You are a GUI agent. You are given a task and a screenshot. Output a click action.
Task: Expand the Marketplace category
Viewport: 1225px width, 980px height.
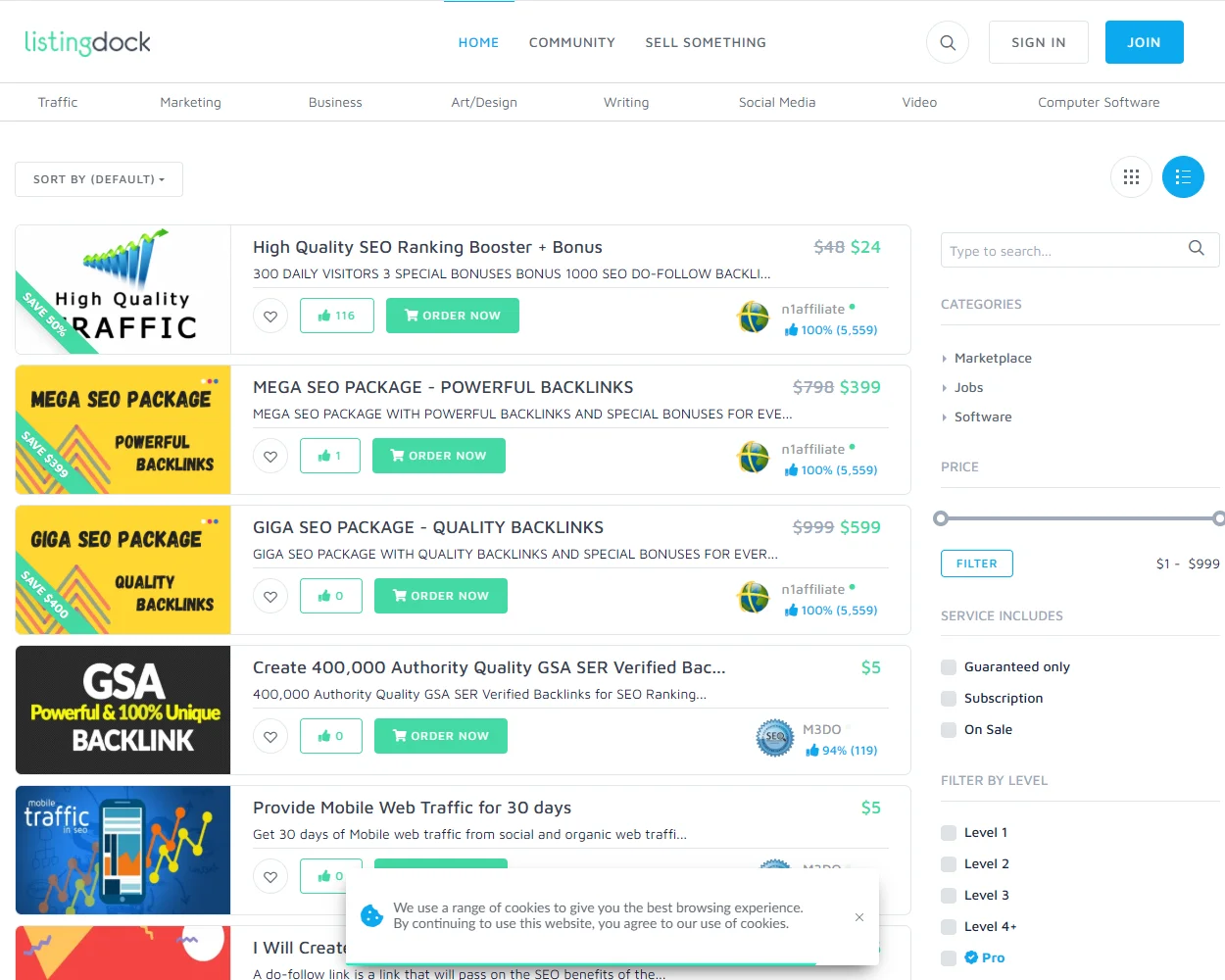(x=993, y=358)
